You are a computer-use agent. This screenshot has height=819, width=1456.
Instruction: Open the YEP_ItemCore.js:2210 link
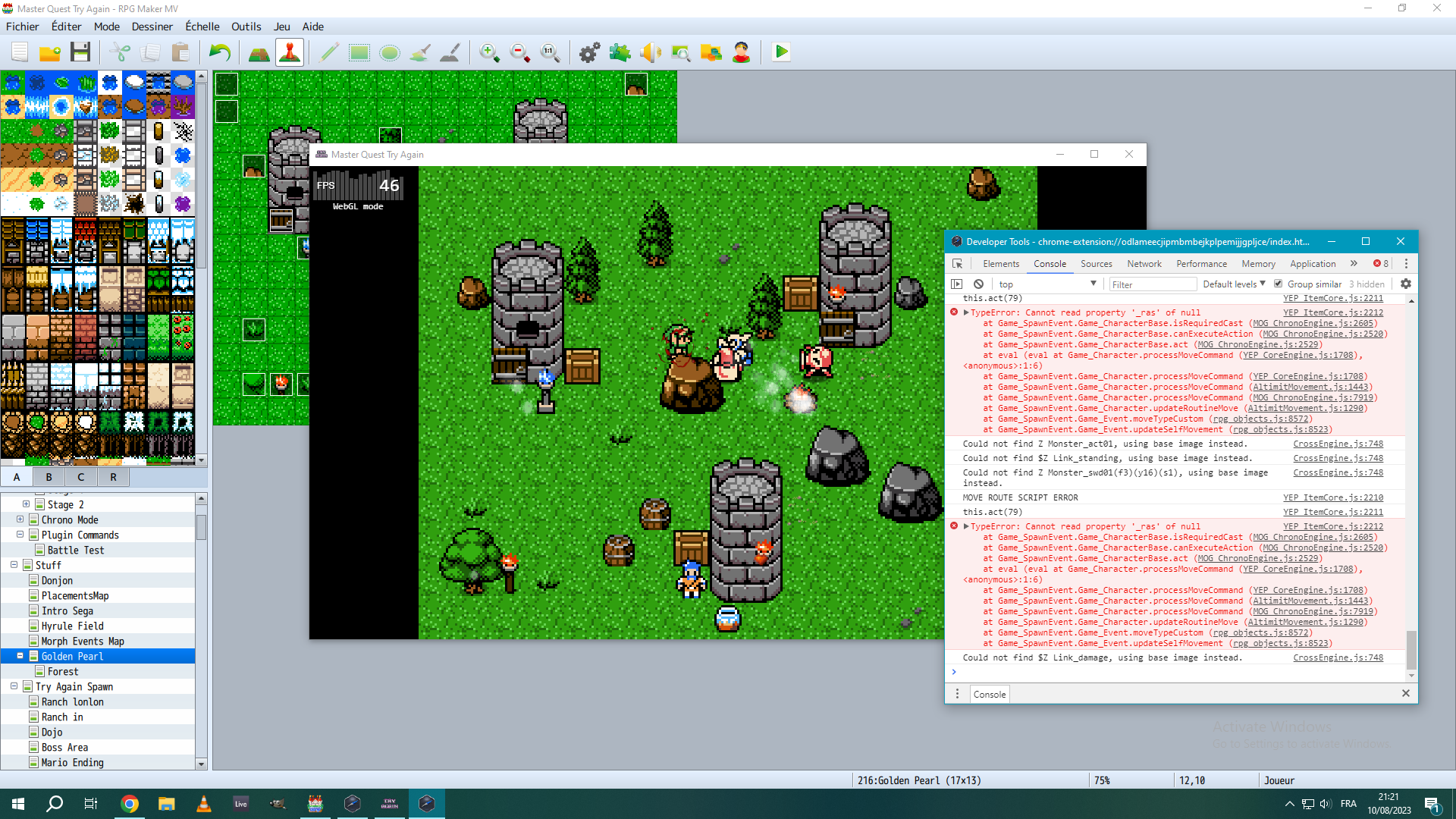[x=1333, y=497]
